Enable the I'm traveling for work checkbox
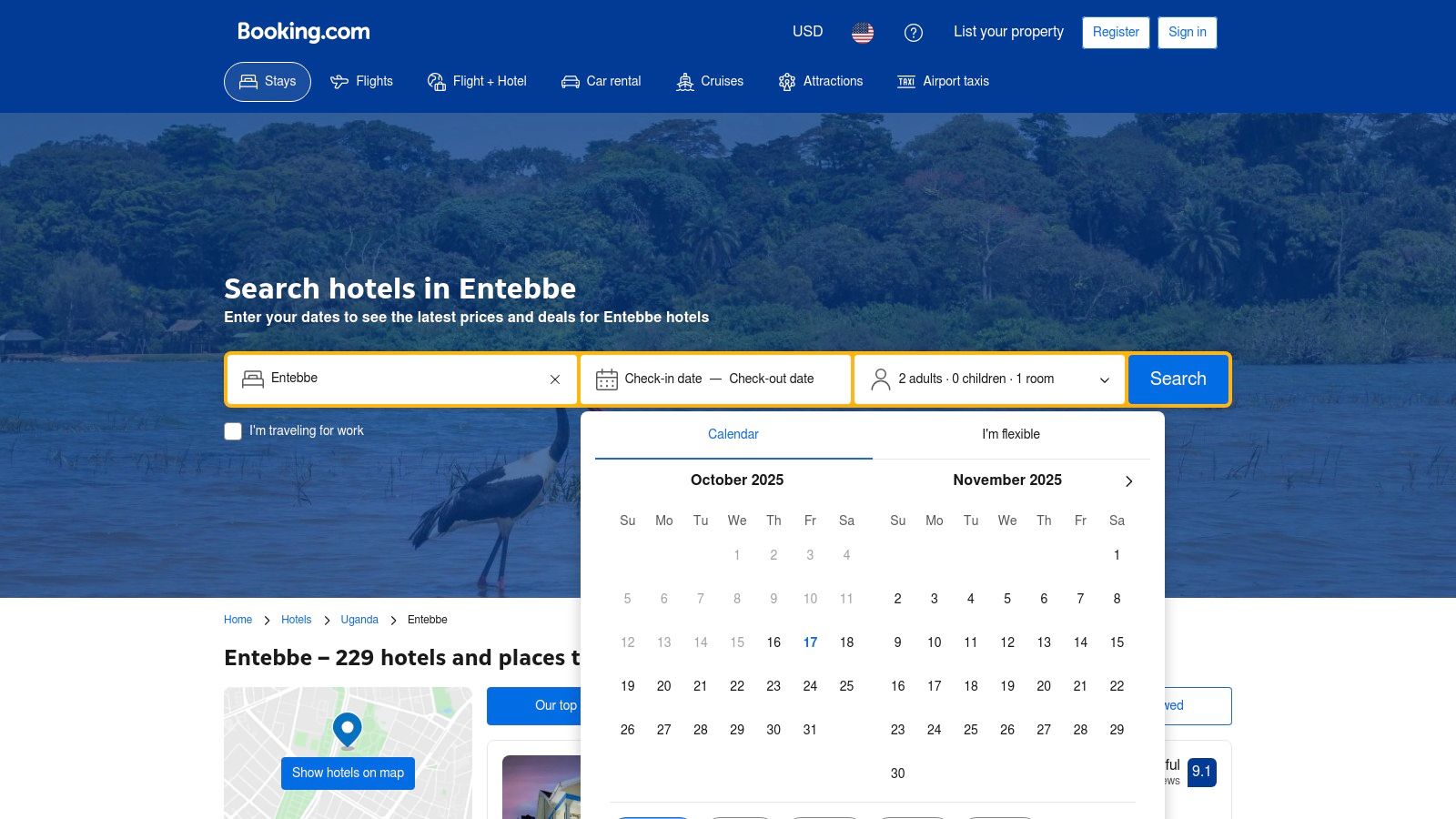 pos(233,430)
